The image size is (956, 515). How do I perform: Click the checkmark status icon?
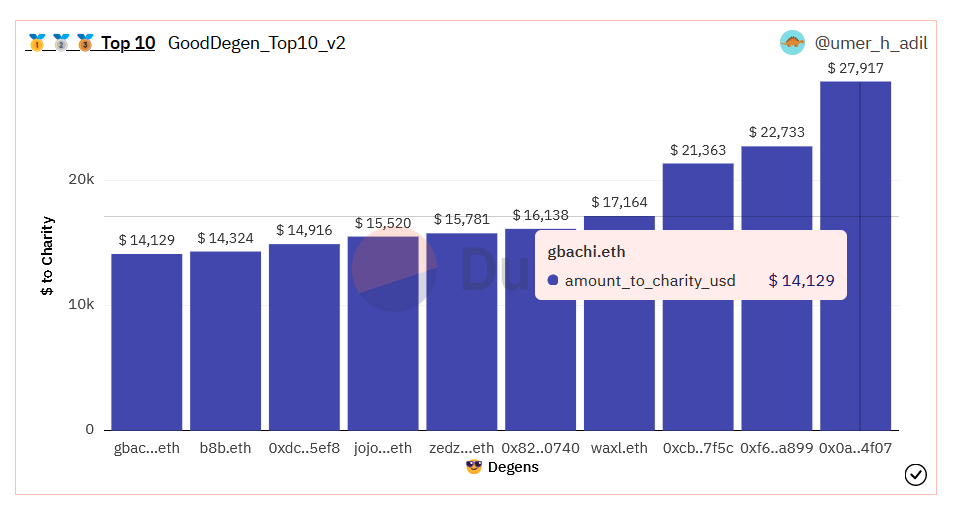click(915, 474)
